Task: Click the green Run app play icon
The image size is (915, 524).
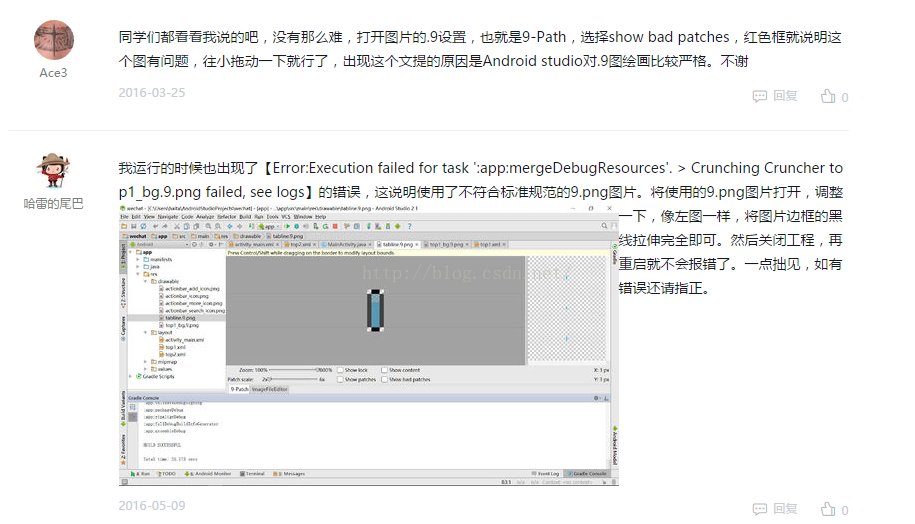Action: (x=288, y=226)
